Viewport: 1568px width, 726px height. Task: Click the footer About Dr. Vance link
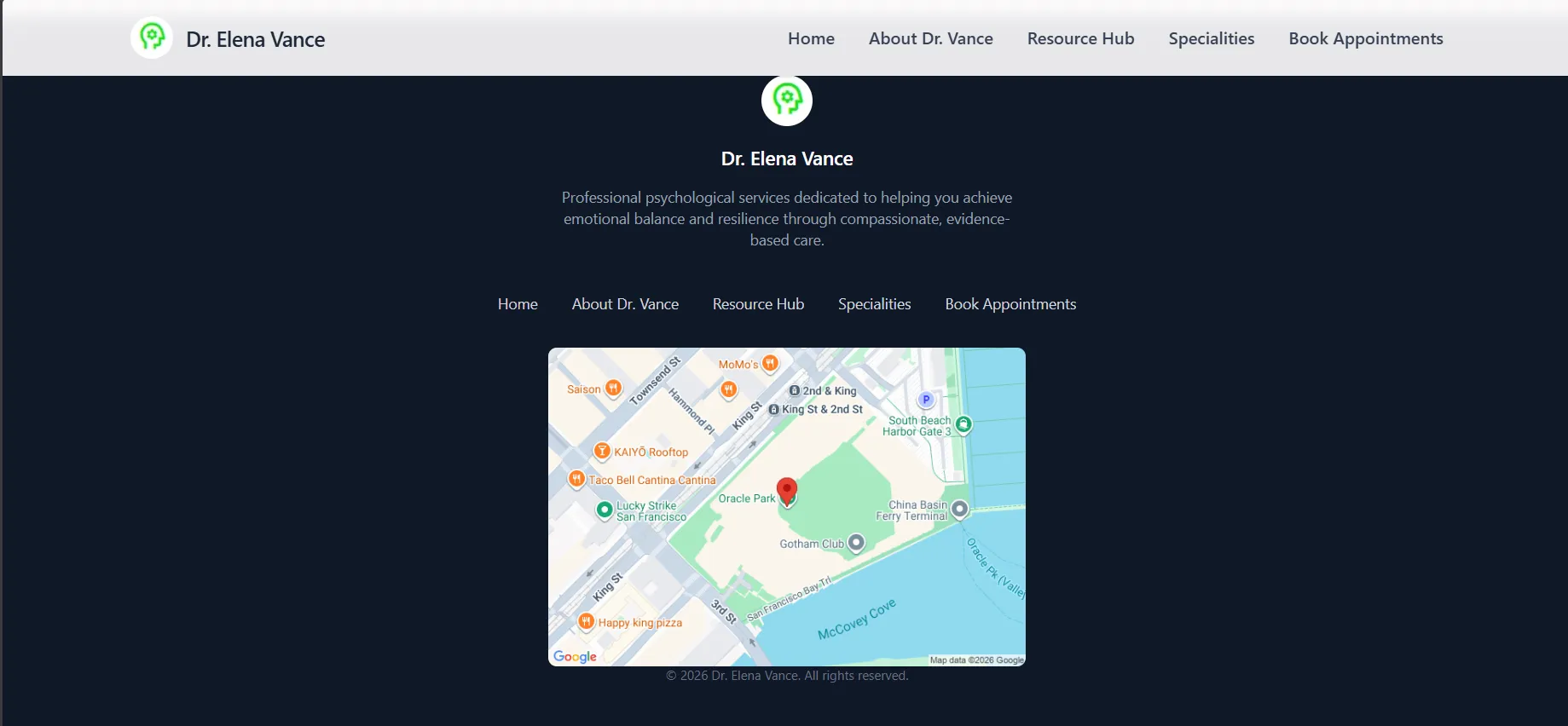pos(625,304)
